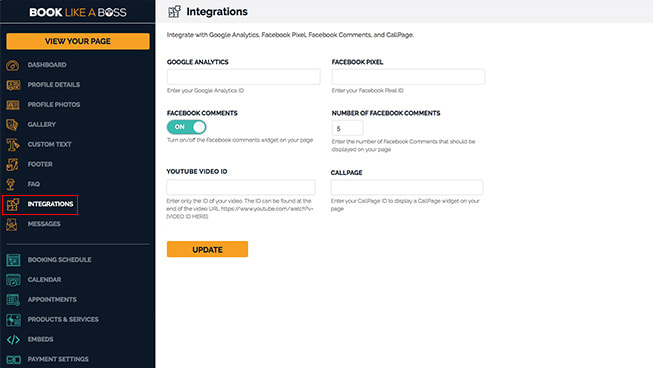Image resolution: width=653 pixels, height=368 pixels.
Task: Click the Integrations page title
Action: [x=217, y=12]
